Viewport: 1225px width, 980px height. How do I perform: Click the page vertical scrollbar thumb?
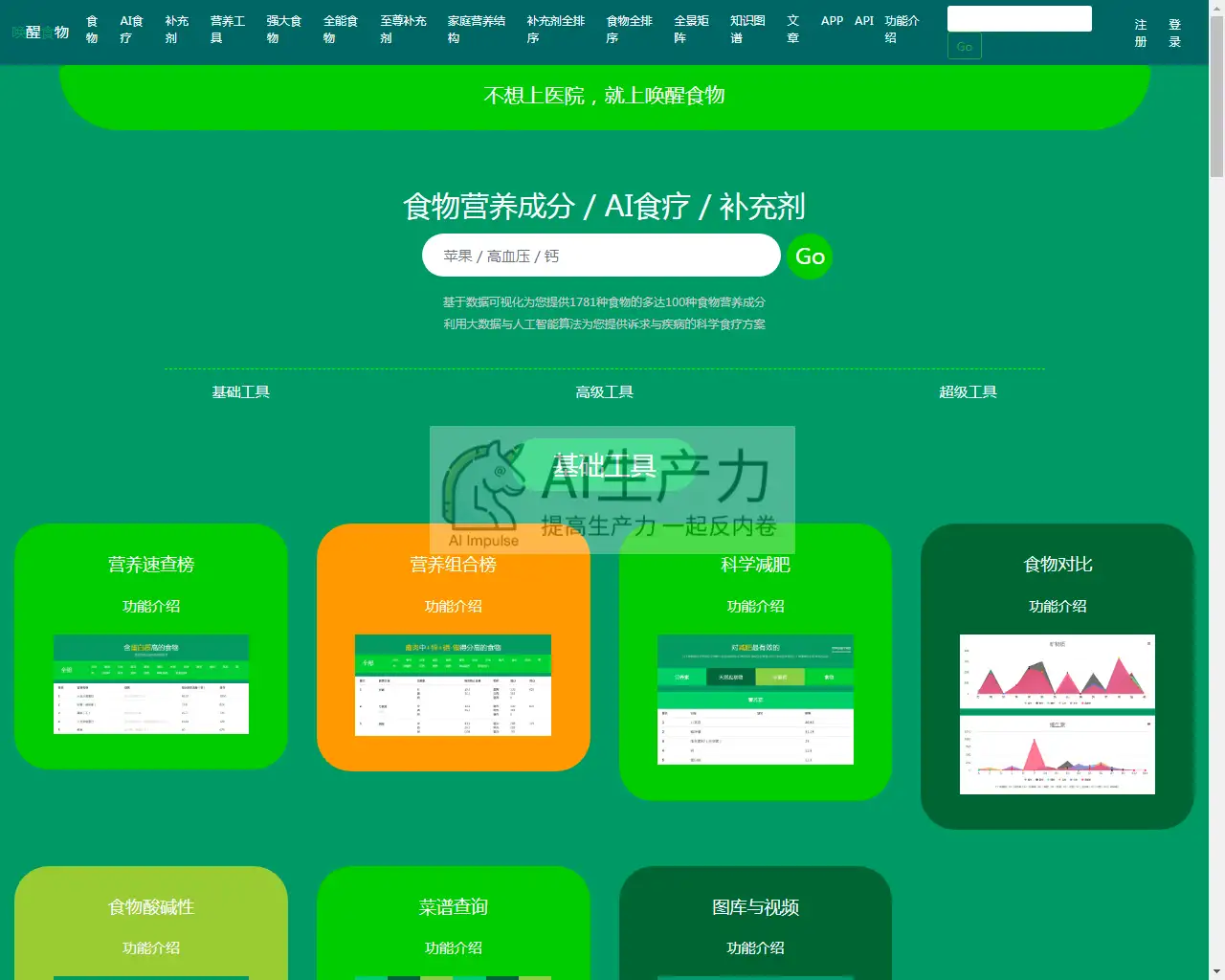tap(1216, 96)
